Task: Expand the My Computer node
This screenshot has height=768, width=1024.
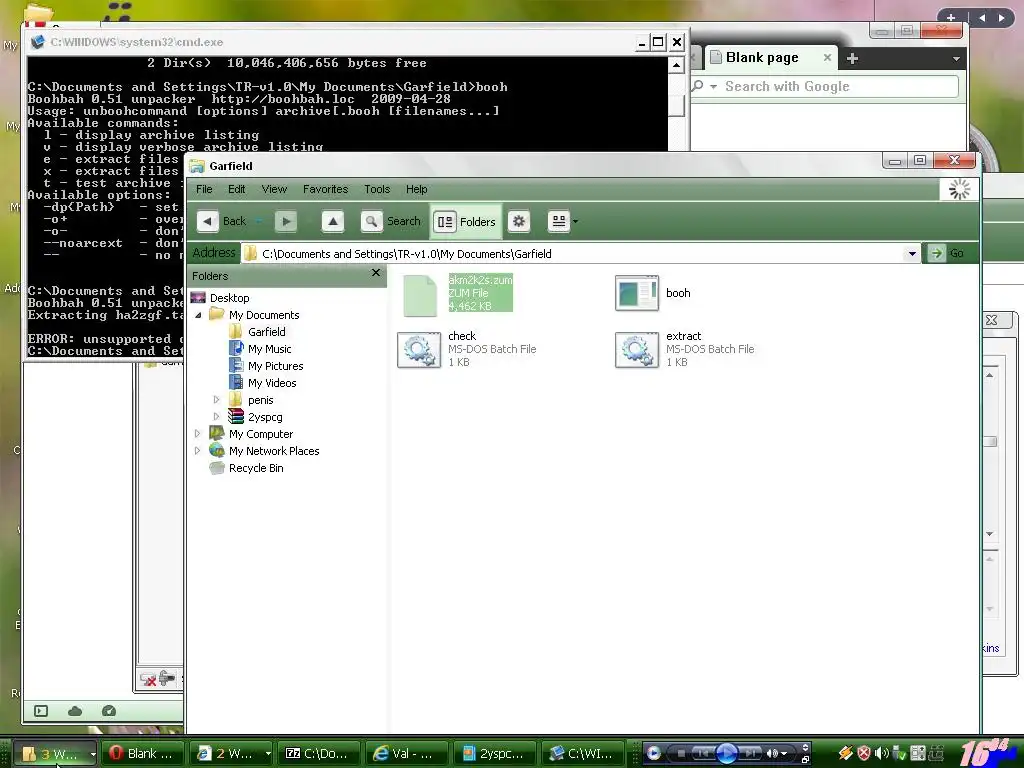Action: (198, 434)
